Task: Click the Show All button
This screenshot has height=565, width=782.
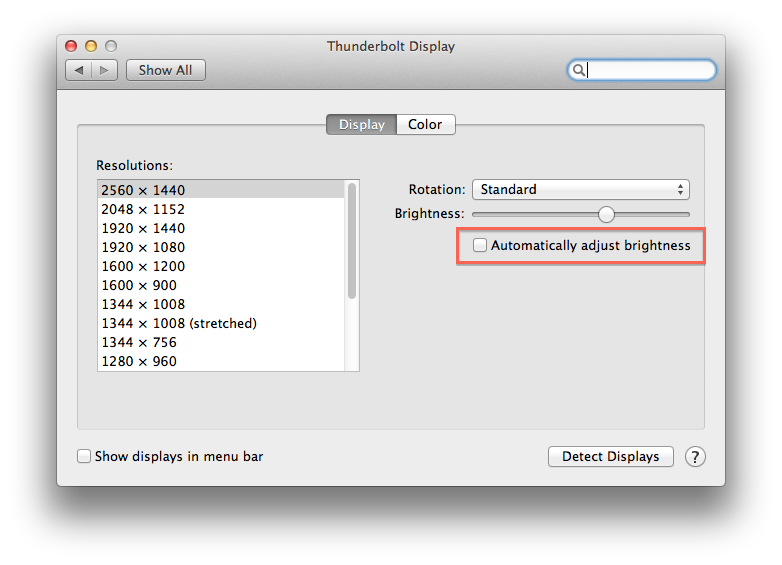Action: pyautogui.click(x=166, y=70)
